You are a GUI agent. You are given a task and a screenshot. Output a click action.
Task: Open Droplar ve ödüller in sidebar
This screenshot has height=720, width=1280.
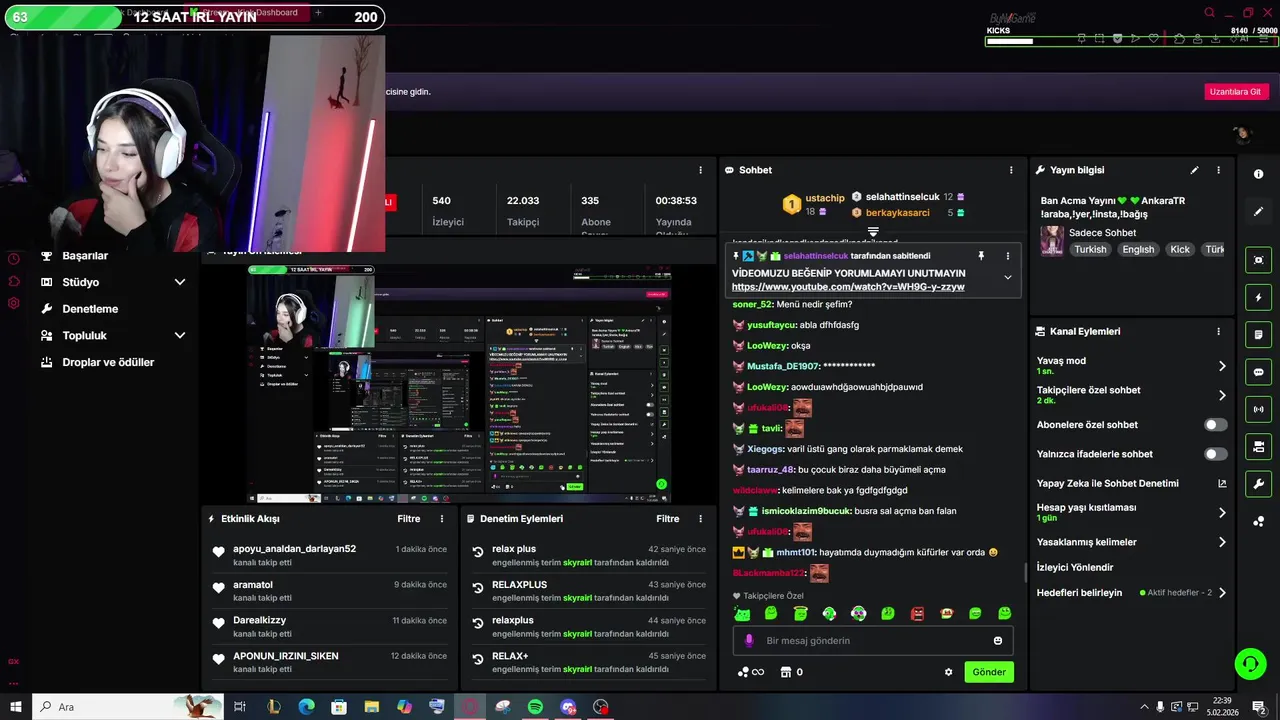point(108,362)
